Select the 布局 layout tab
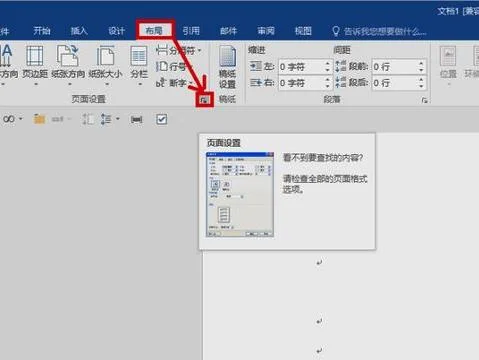 pyautogui.click(x=154, y=31)
